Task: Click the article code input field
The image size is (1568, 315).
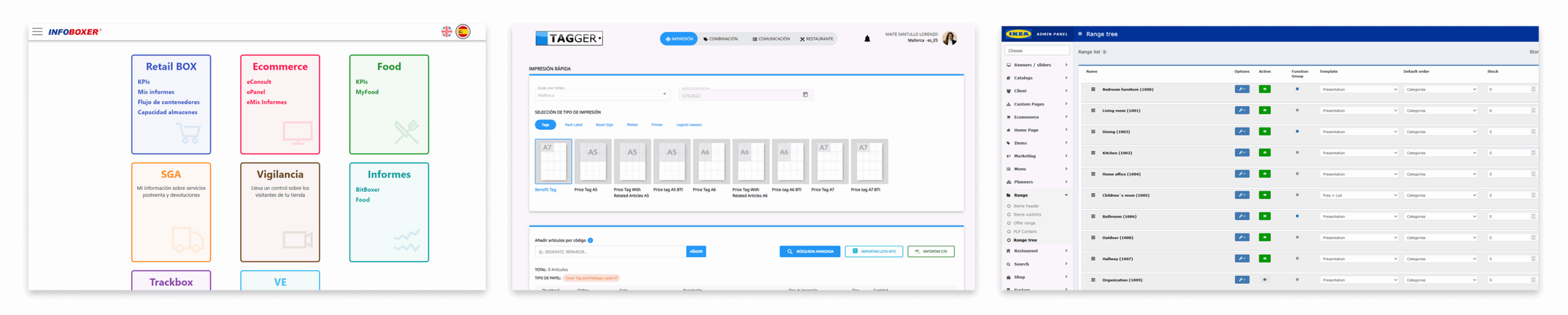Action: coord(610,251)
